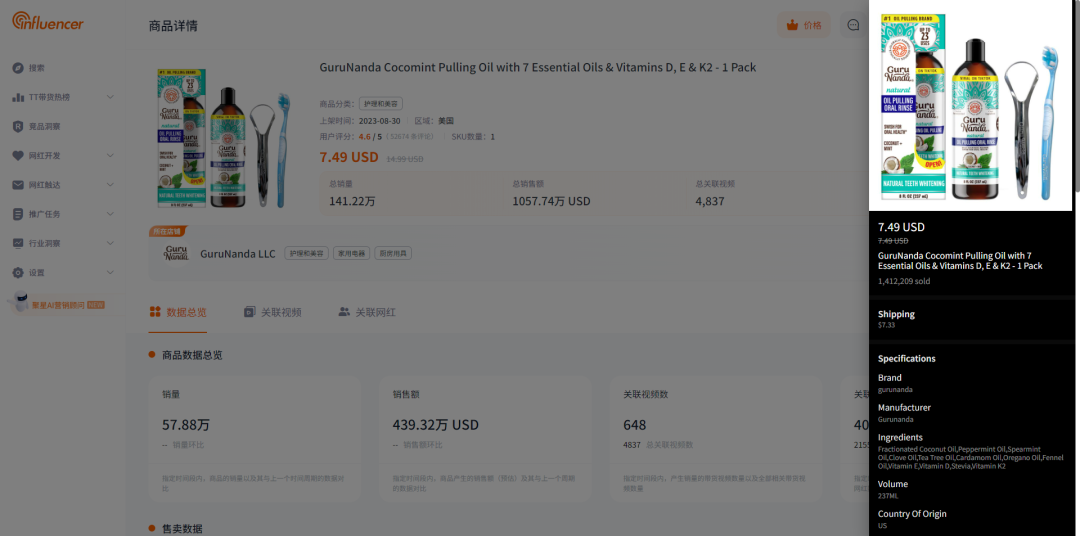This screenshot has width=1080, height=536.
Task: Click the video icon on 关联视频 tab
Action: 249,312
